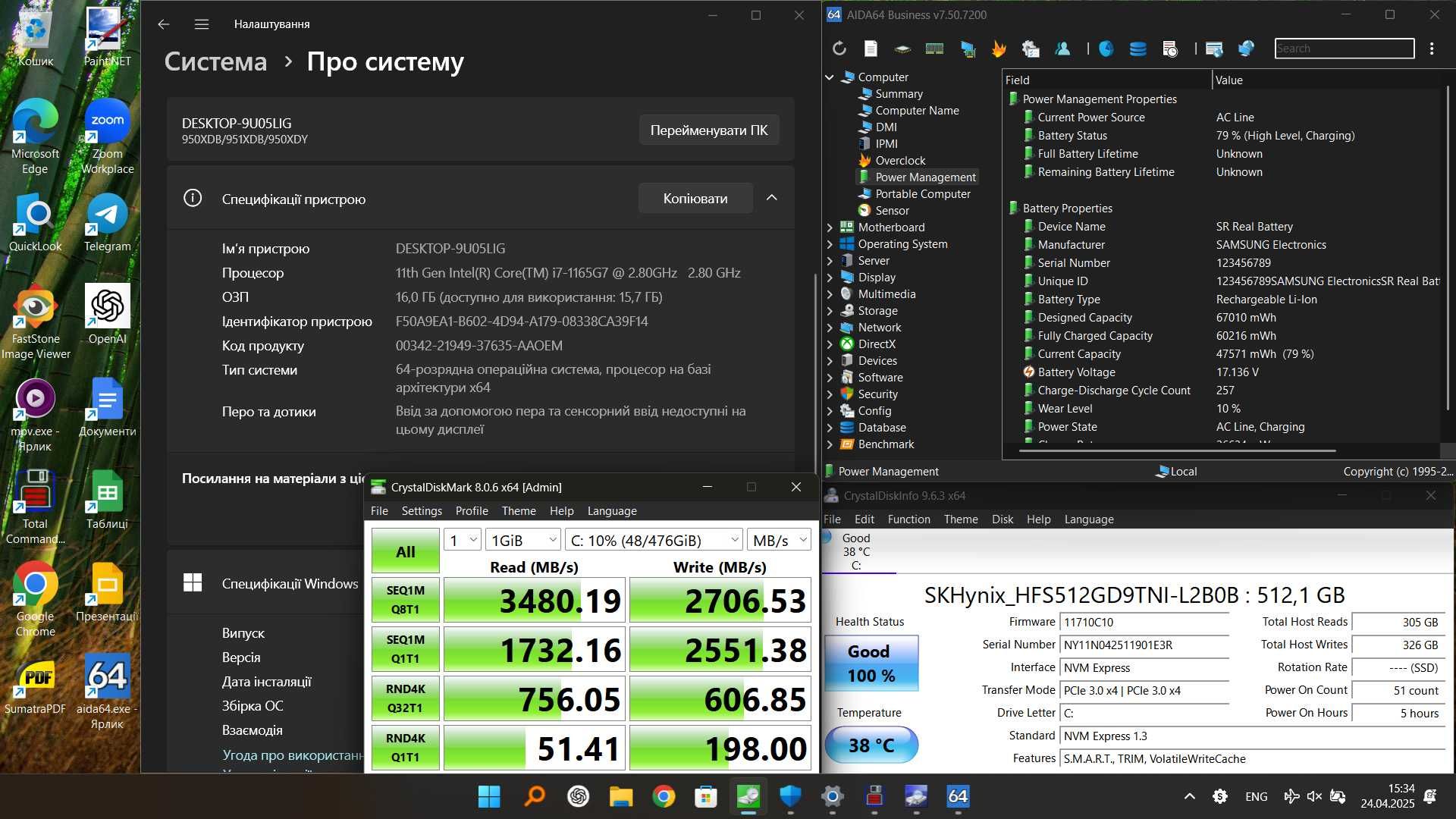
Task: Go back in the Settings window
Action: pos(164,24)
